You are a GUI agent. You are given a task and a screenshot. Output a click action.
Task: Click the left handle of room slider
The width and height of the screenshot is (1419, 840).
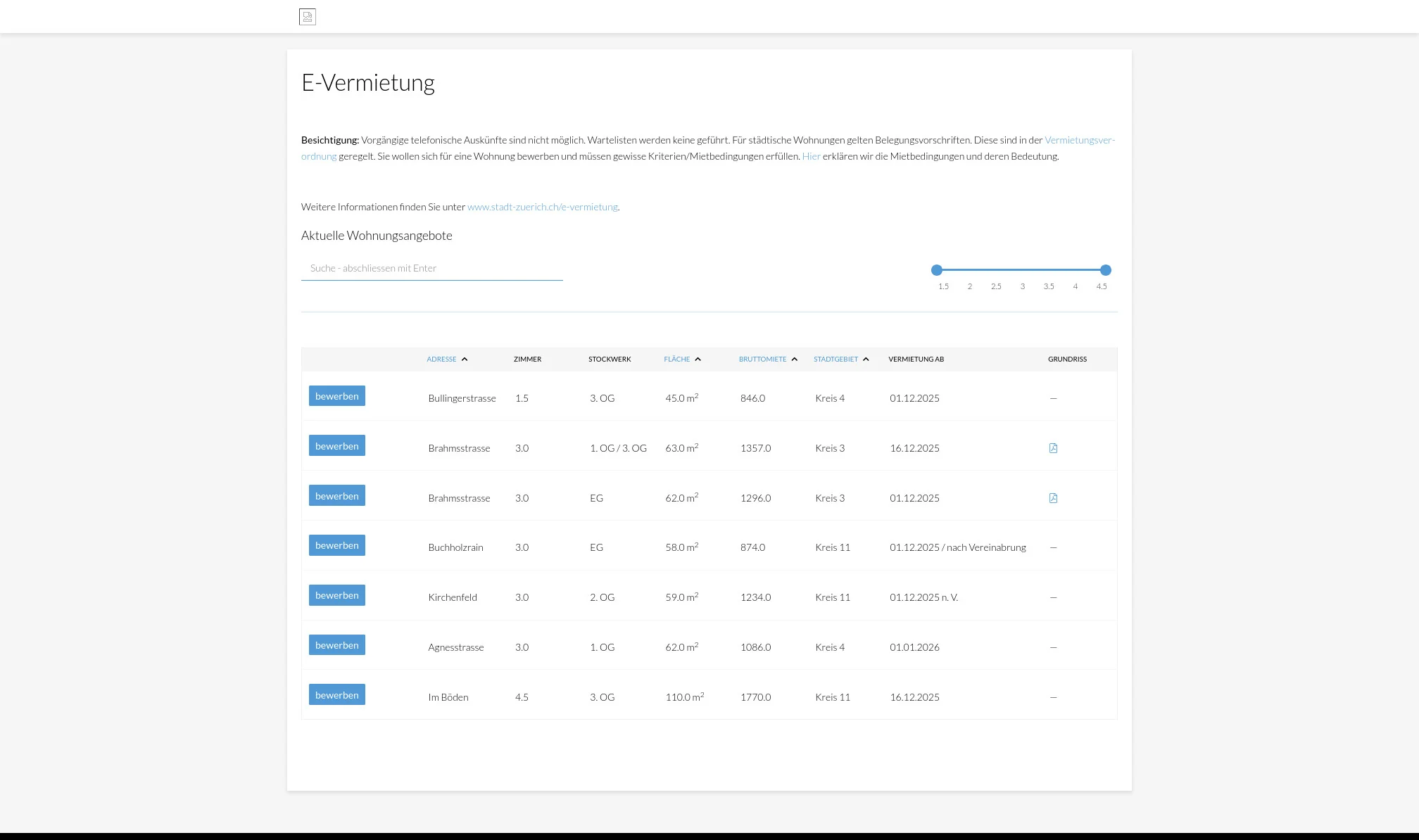coord(937,270)
